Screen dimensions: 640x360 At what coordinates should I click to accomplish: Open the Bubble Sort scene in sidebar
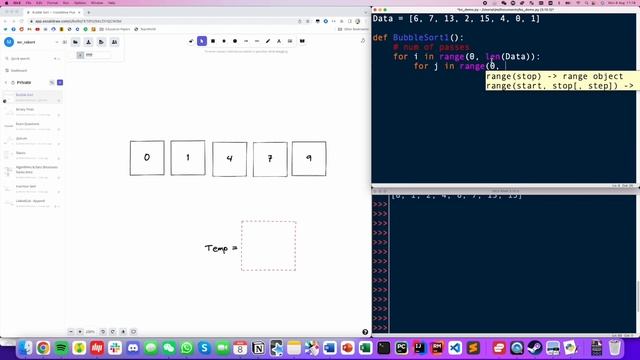pyautogui.click(x=33, y=97)
